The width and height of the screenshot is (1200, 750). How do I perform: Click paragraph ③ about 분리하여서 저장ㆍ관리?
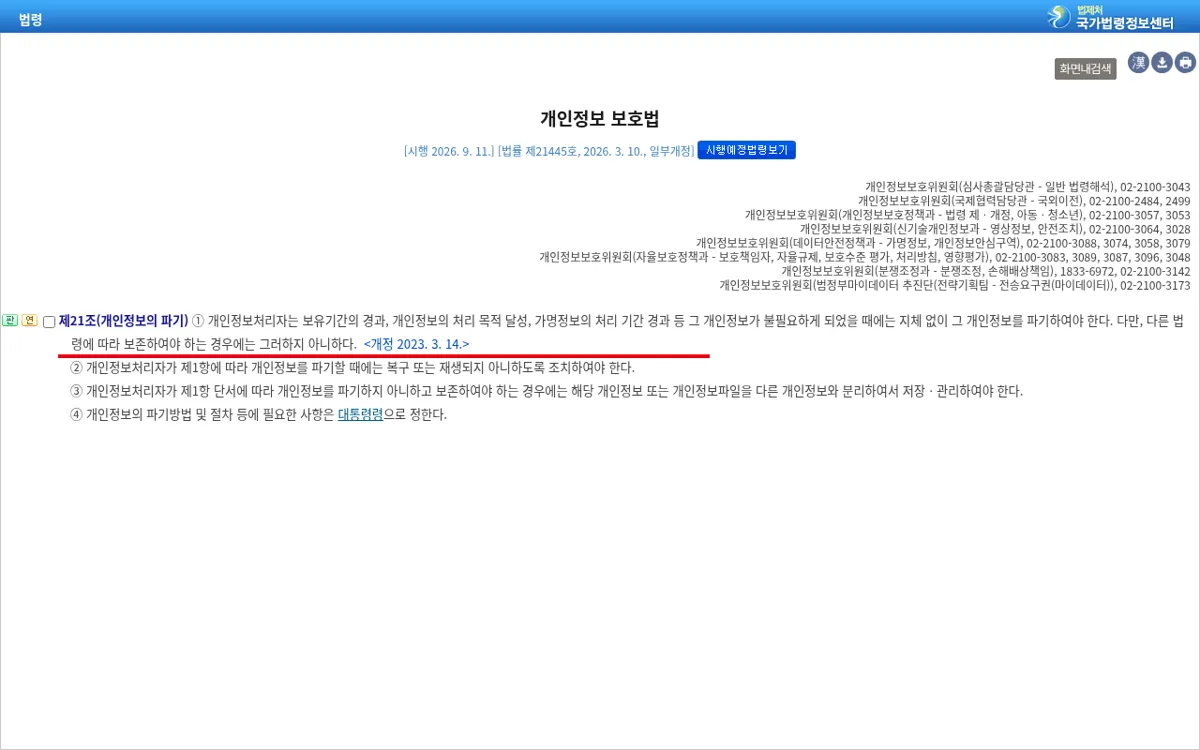(546, 391)
